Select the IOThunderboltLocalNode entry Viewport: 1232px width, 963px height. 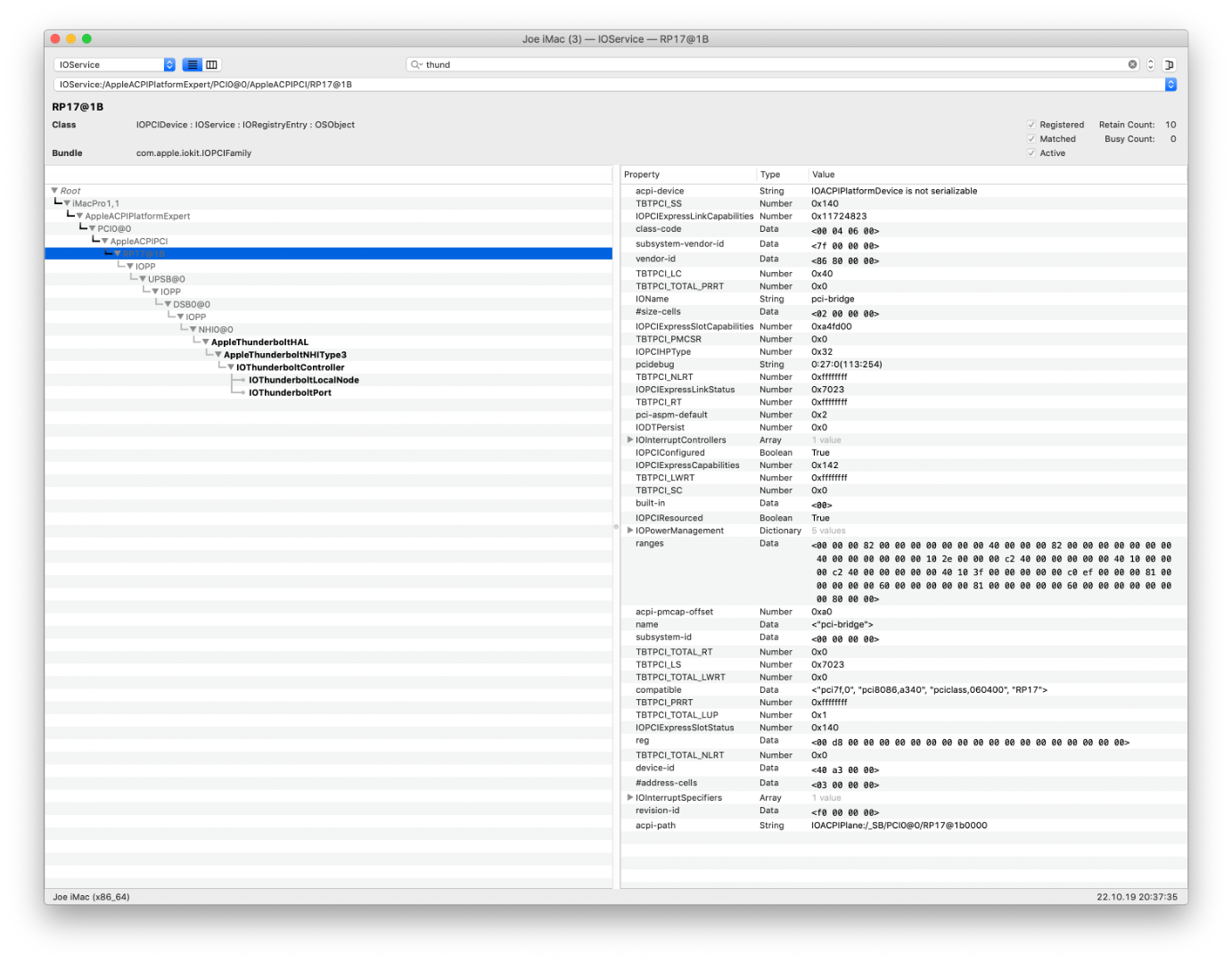(x=304, y=380)
